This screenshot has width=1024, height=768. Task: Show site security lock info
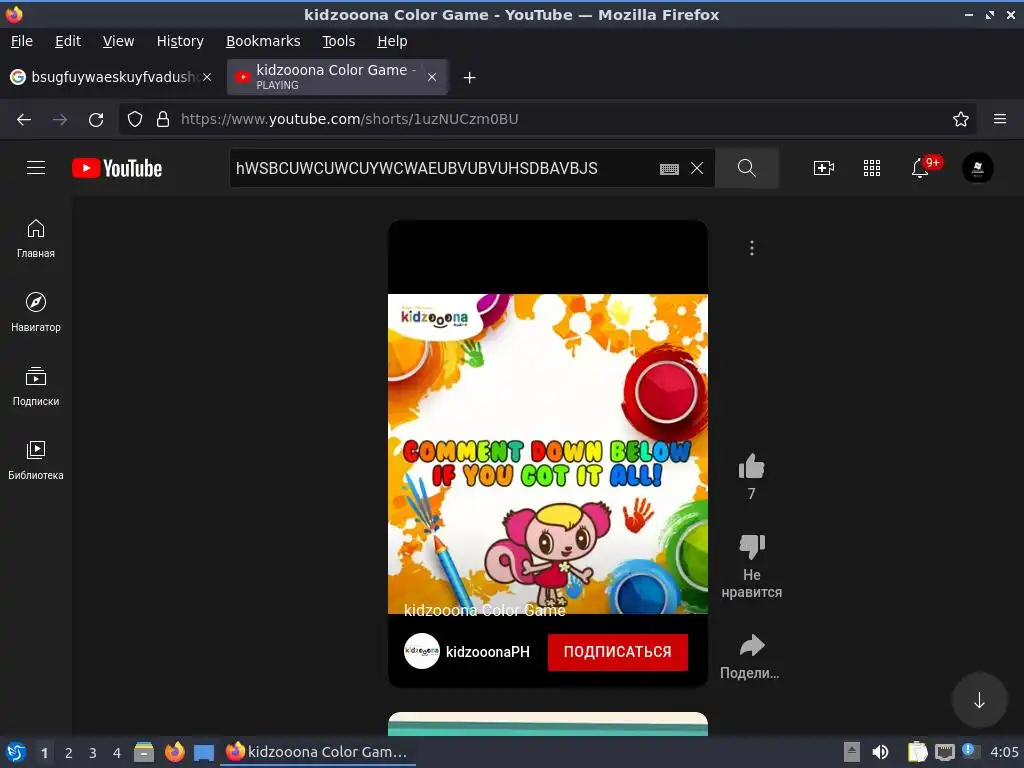163,119
